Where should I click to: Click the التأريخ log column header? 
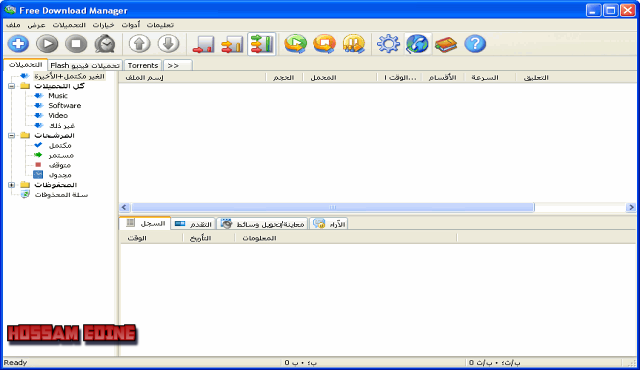point(209,238)
